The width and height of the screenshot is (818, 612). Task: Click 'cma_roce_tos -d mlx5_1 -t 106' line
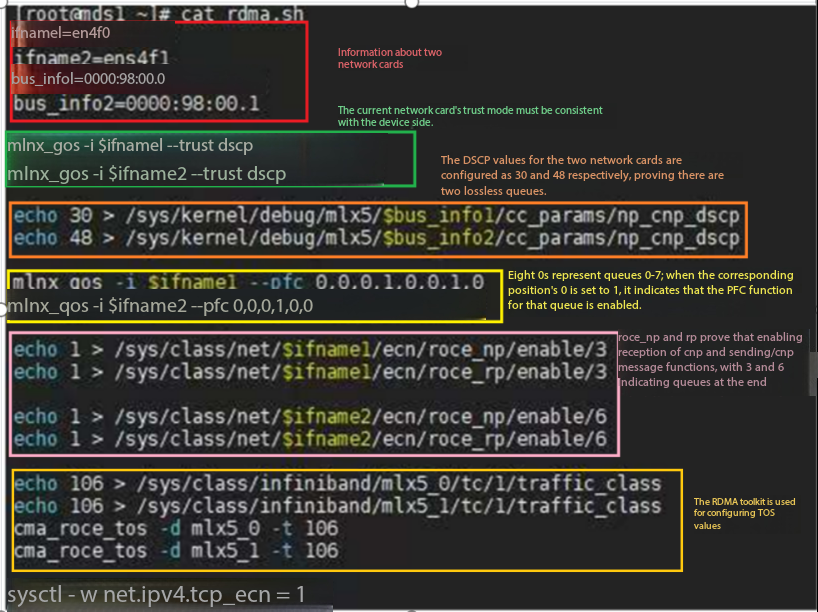(x=176, y=550)
